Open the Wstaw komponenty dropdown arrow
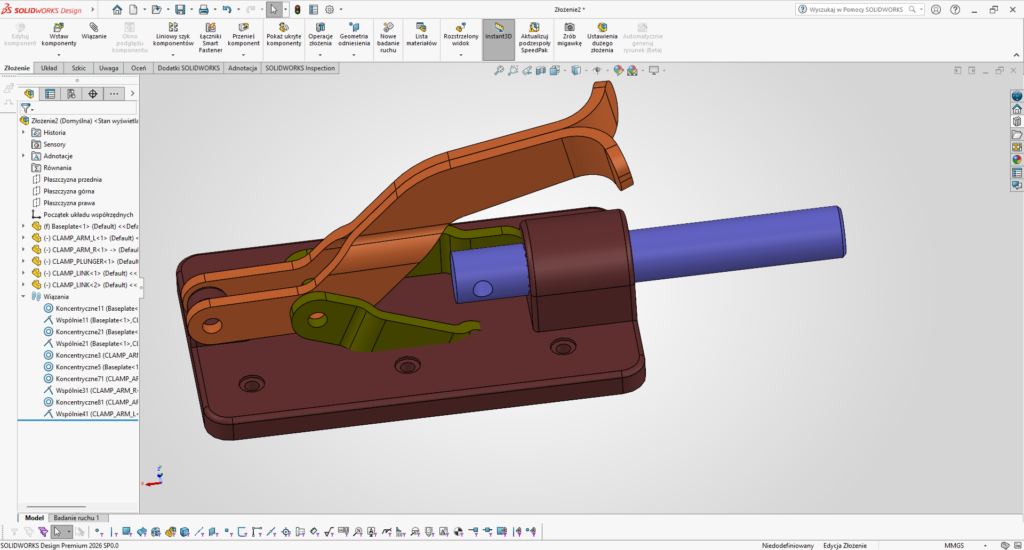 click(x=59, y=56)
